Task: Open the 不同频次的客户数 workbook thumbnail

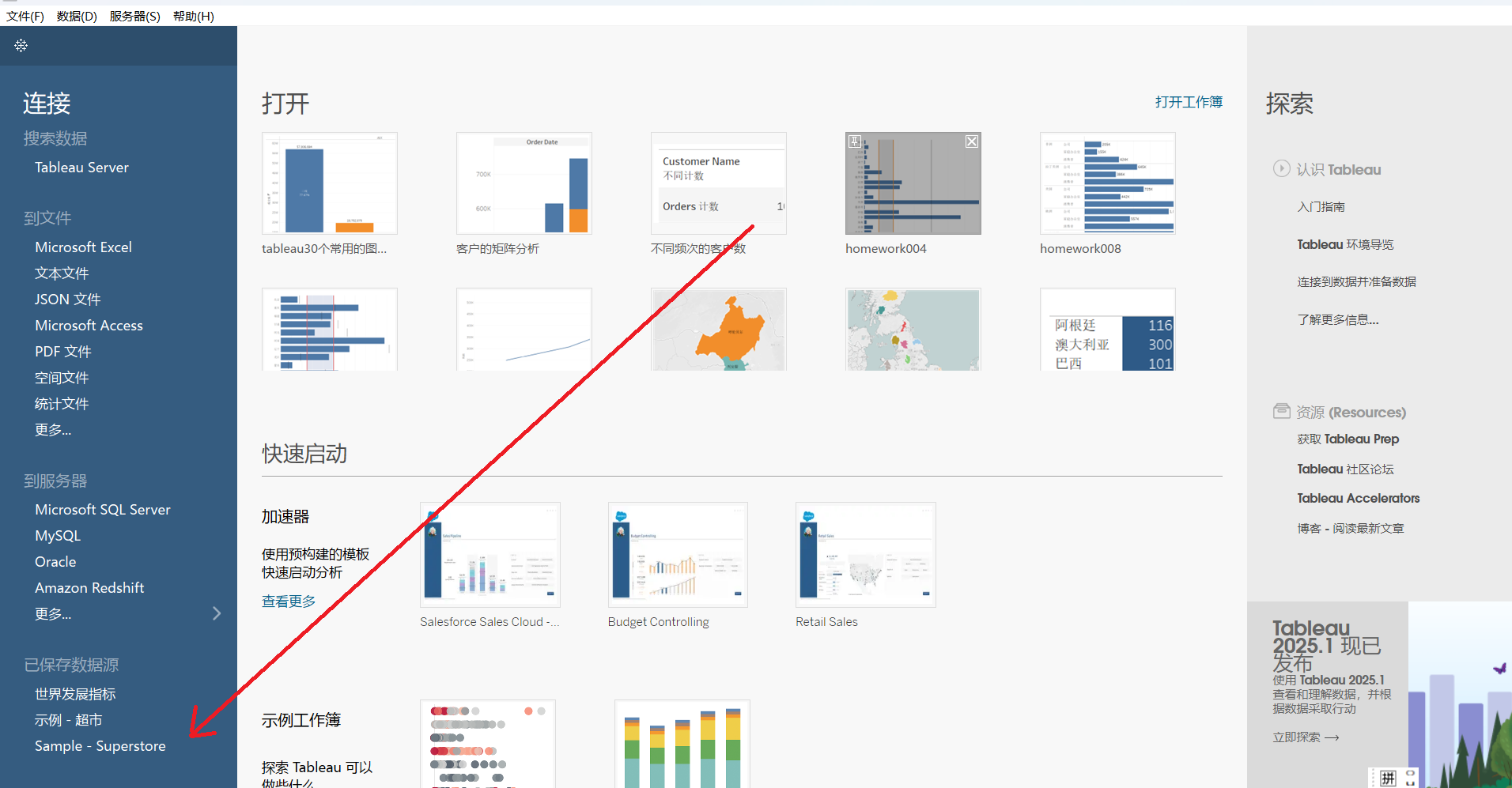Action: pyautogui.click(x=718, y=183)
